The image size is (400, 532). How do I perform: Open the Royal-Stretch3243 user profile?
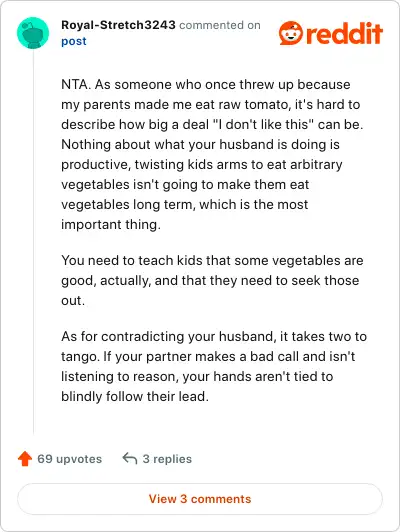point(118,25)
